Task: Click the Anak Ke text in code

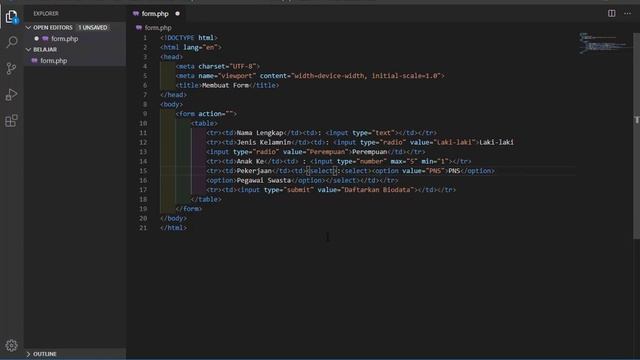Action: [250, 161]
